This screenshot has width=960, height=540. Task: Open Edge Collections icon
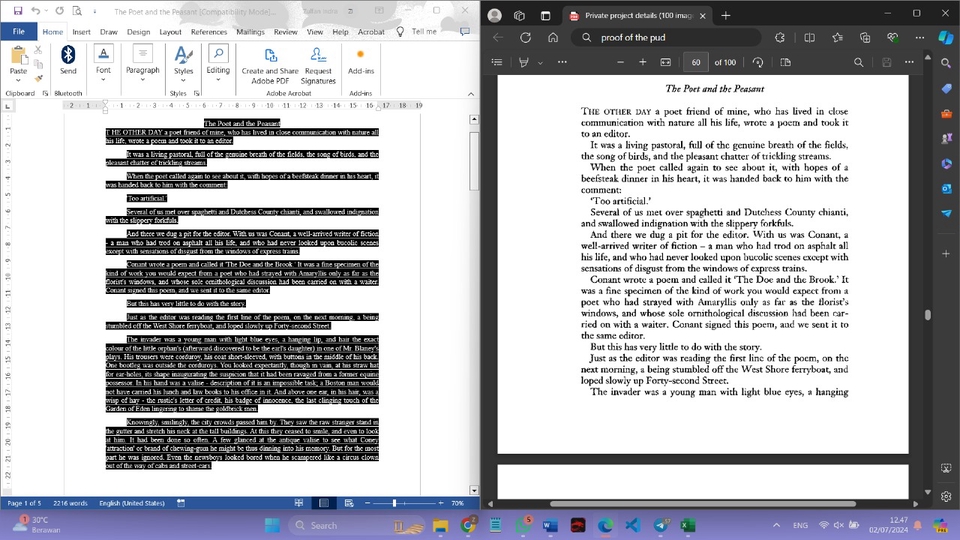coord(865,37)
